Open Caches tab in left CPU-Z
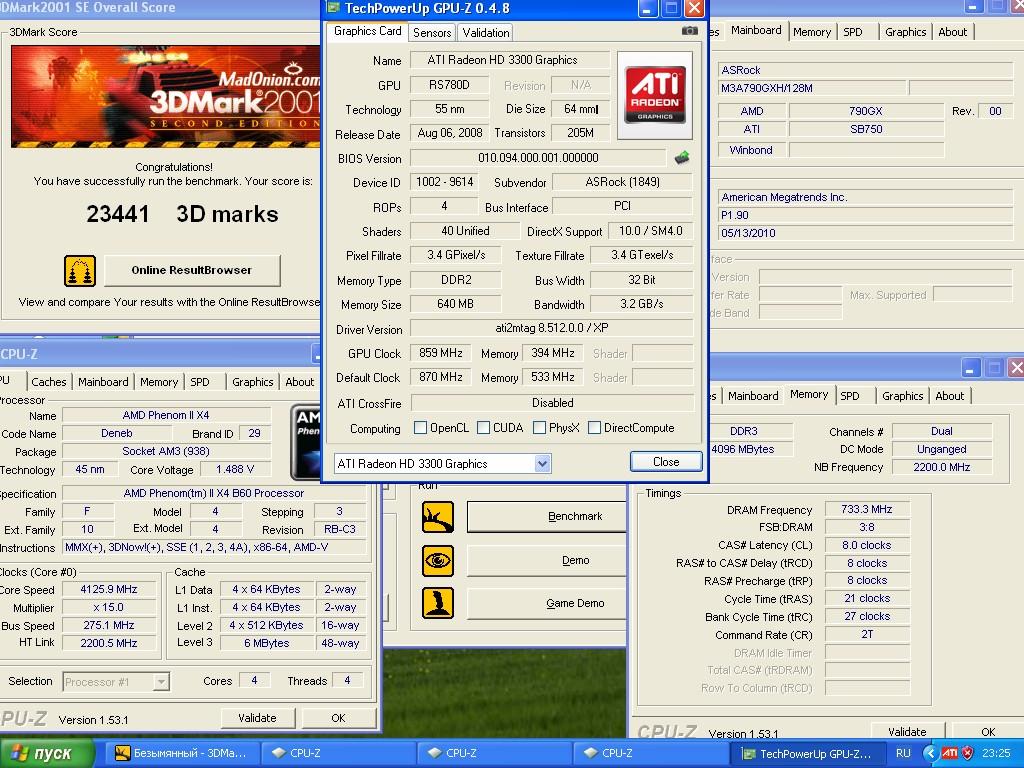Image resolution: width=1024 pixels, height=768 pixels. [x=49, y=382]
